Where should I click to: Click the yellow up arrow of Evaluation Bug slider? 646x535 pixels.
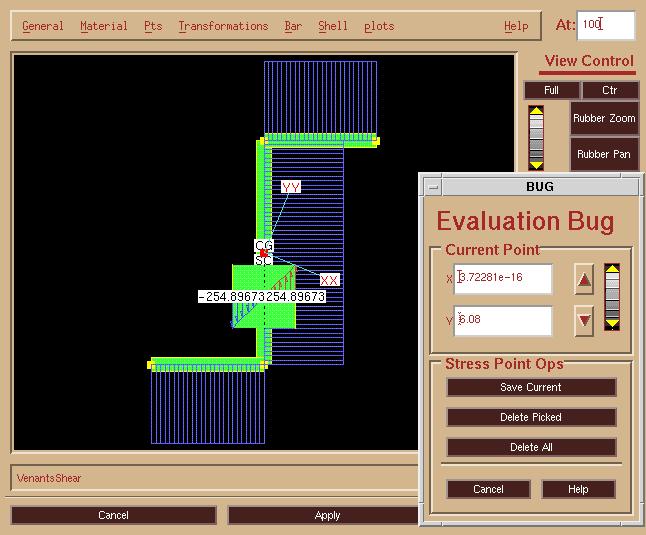coord(613,270)
